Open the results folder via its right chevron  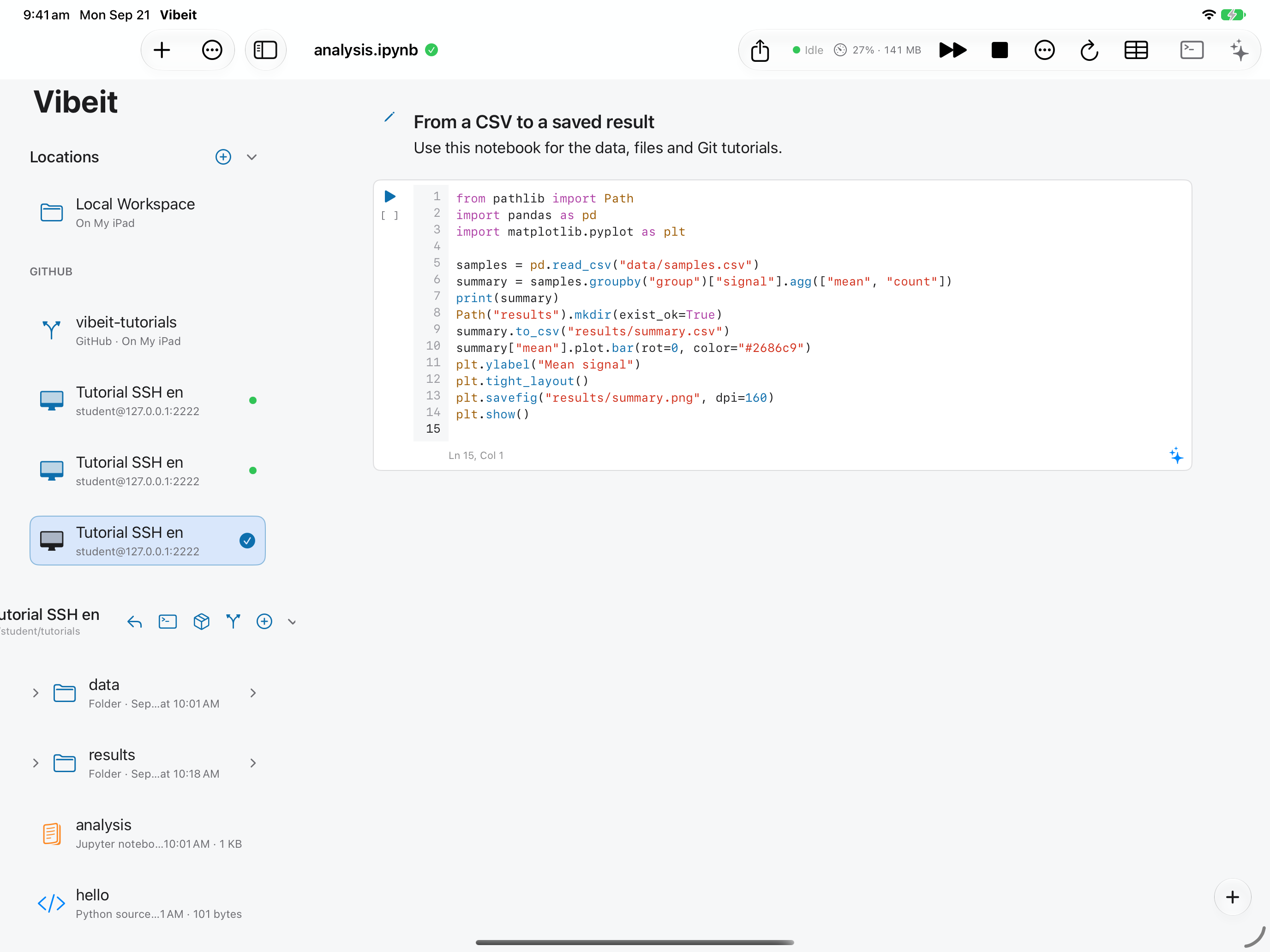252,763
